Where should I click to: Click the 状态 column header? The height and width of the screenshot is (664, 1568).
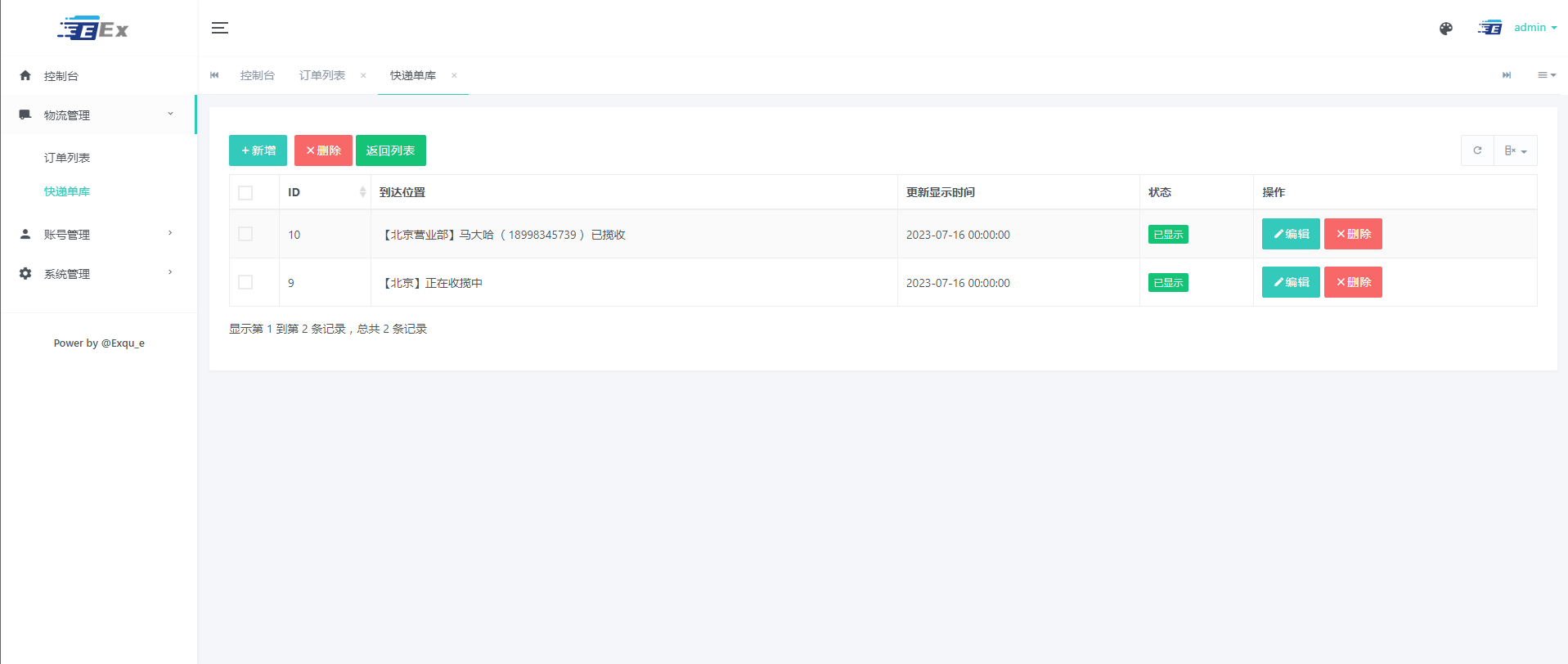pos(1197,192)
